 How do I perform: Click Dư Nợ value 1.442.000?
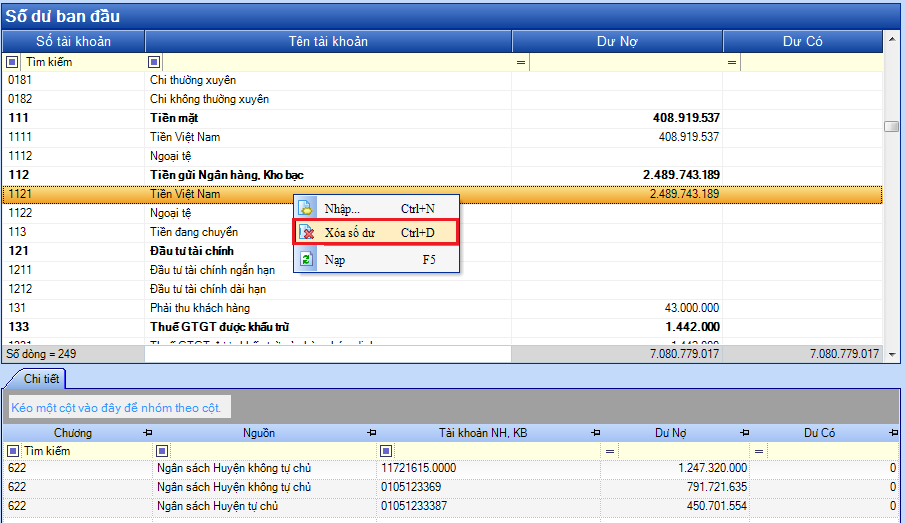pos(692,327)
